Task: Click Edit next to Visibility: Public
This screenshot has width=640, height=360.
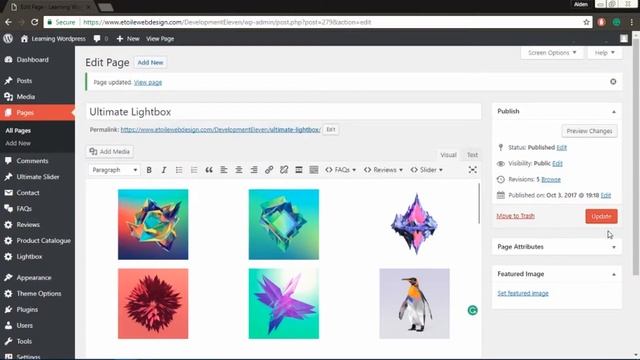Action: click(x=558, y=163)
